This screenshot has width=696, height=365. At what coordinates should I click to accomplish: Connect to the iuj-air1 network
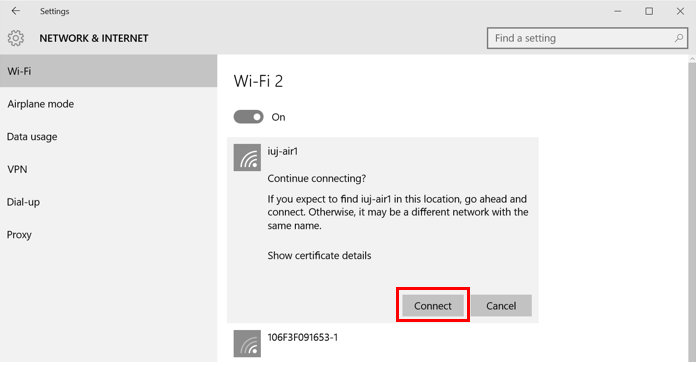tap(433, 305)
